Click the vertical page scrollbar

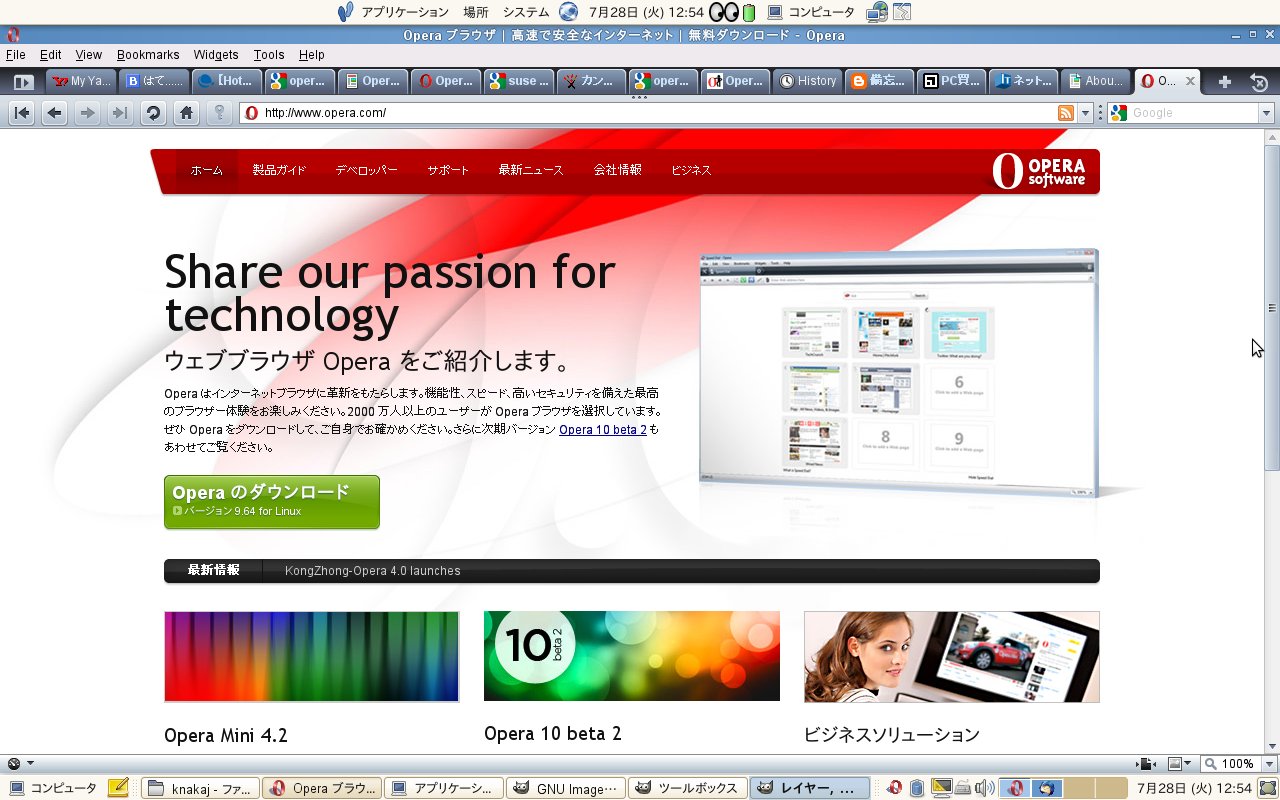point(1272,308)
